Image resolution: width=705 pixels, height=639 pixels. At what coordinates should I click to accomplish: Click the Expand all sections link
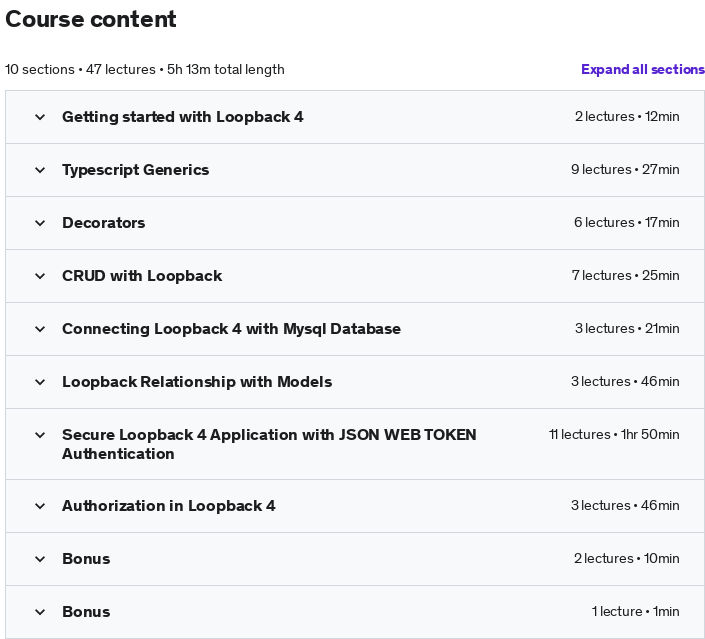click(x=643, y=69)
